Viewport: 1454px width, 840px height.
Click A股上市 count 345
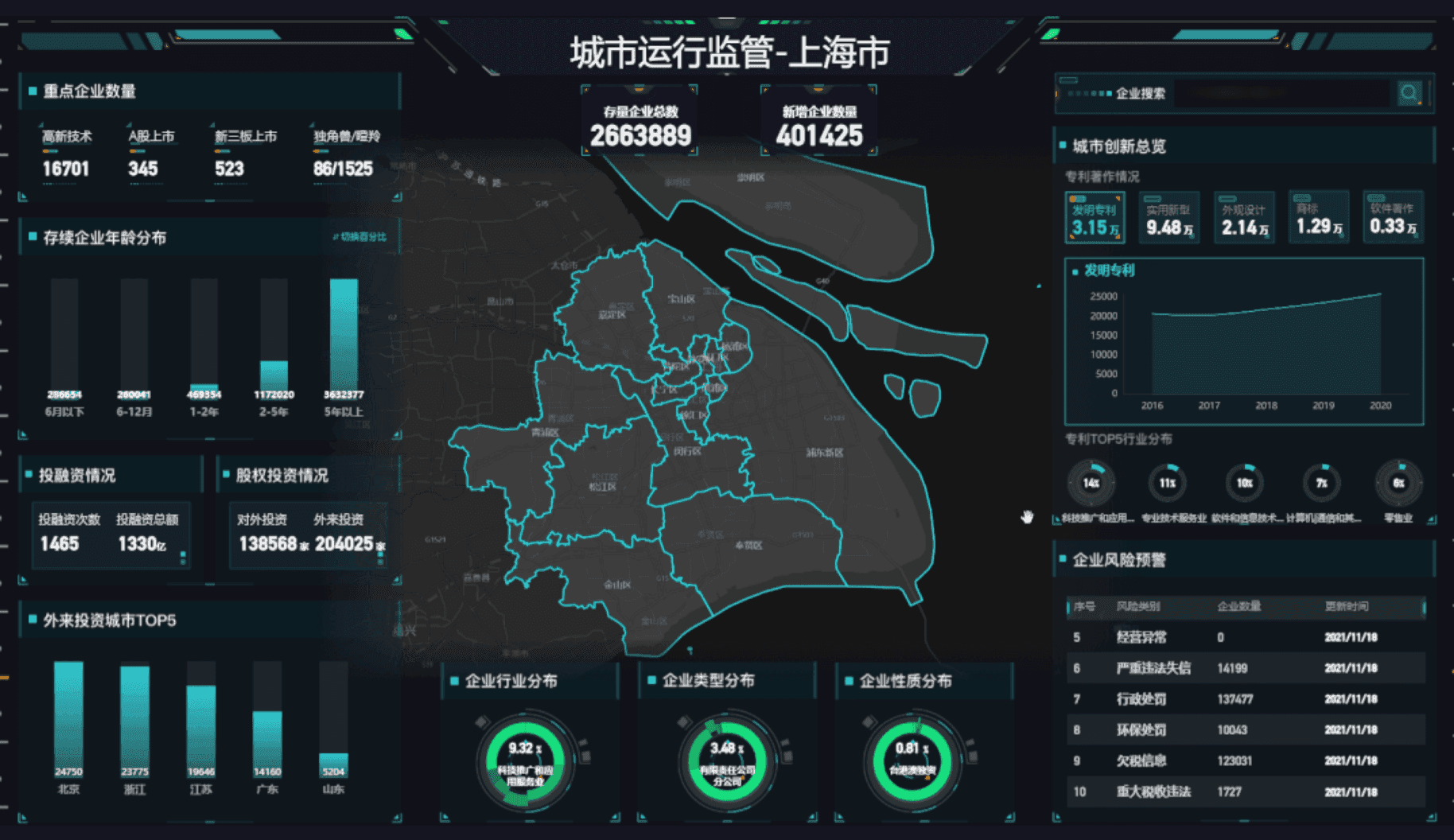pos(143,169)
